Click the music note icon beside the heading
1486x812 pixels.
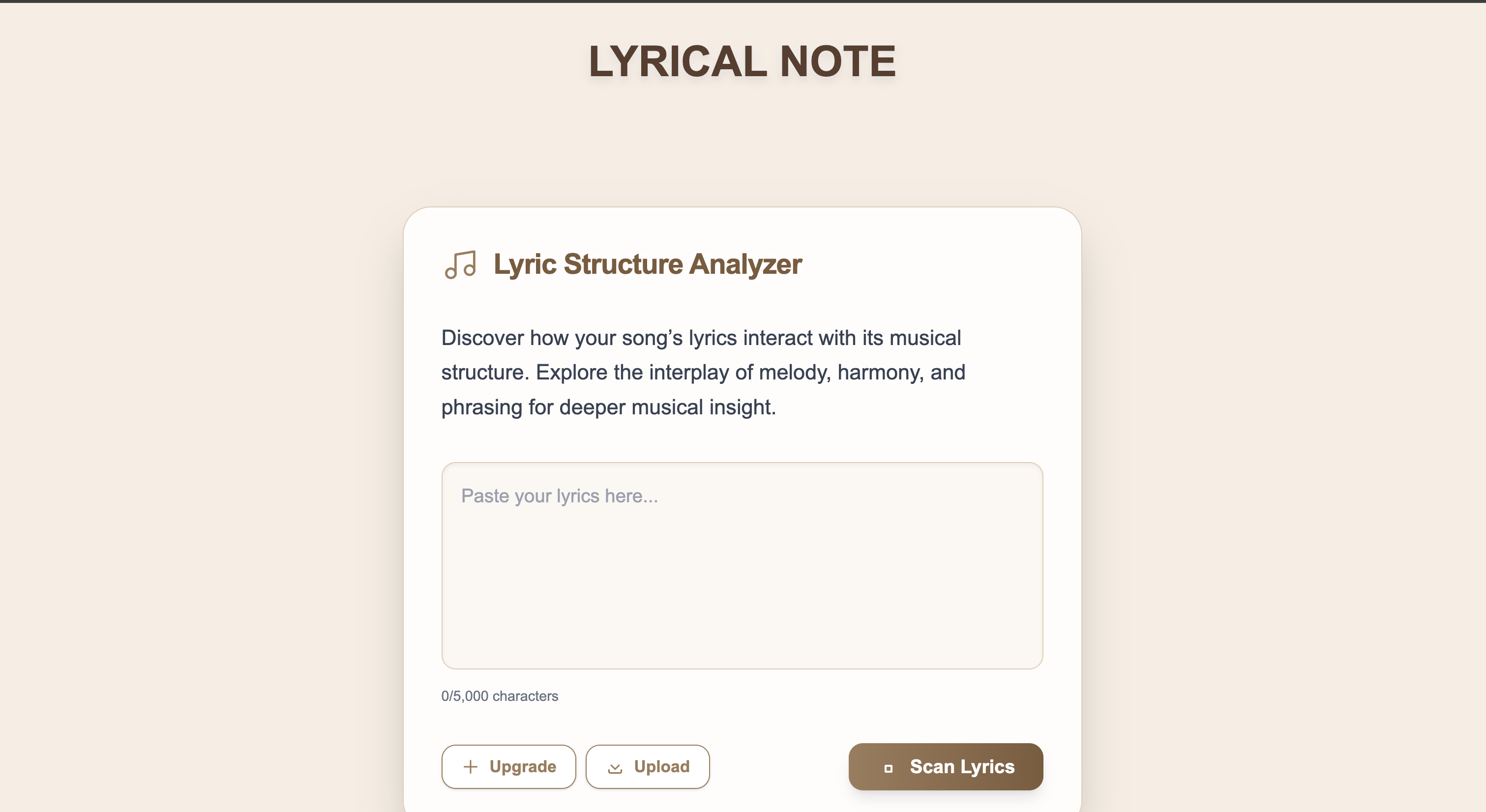(x=460, y=265)
